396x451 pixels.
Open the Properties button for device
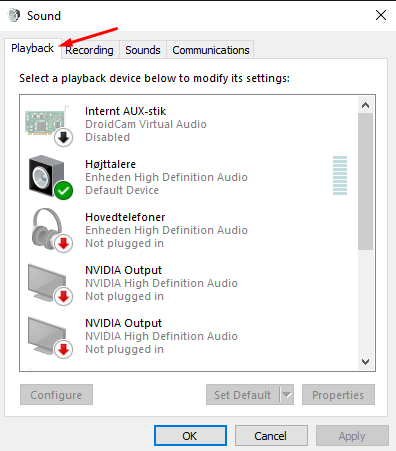click(338, 395)
